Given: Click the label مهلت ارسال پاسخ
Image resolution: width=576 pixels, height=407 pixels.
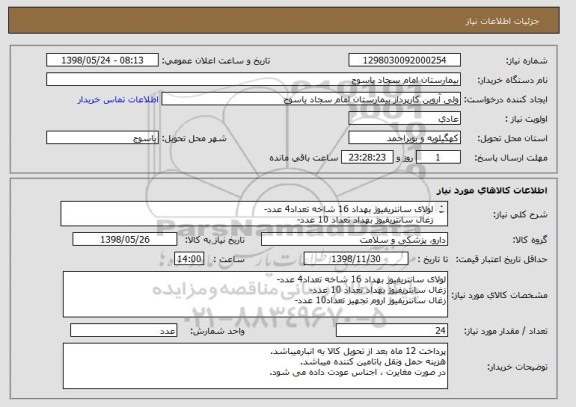Looking at the screenshot, I should click(x=511, y=158).
